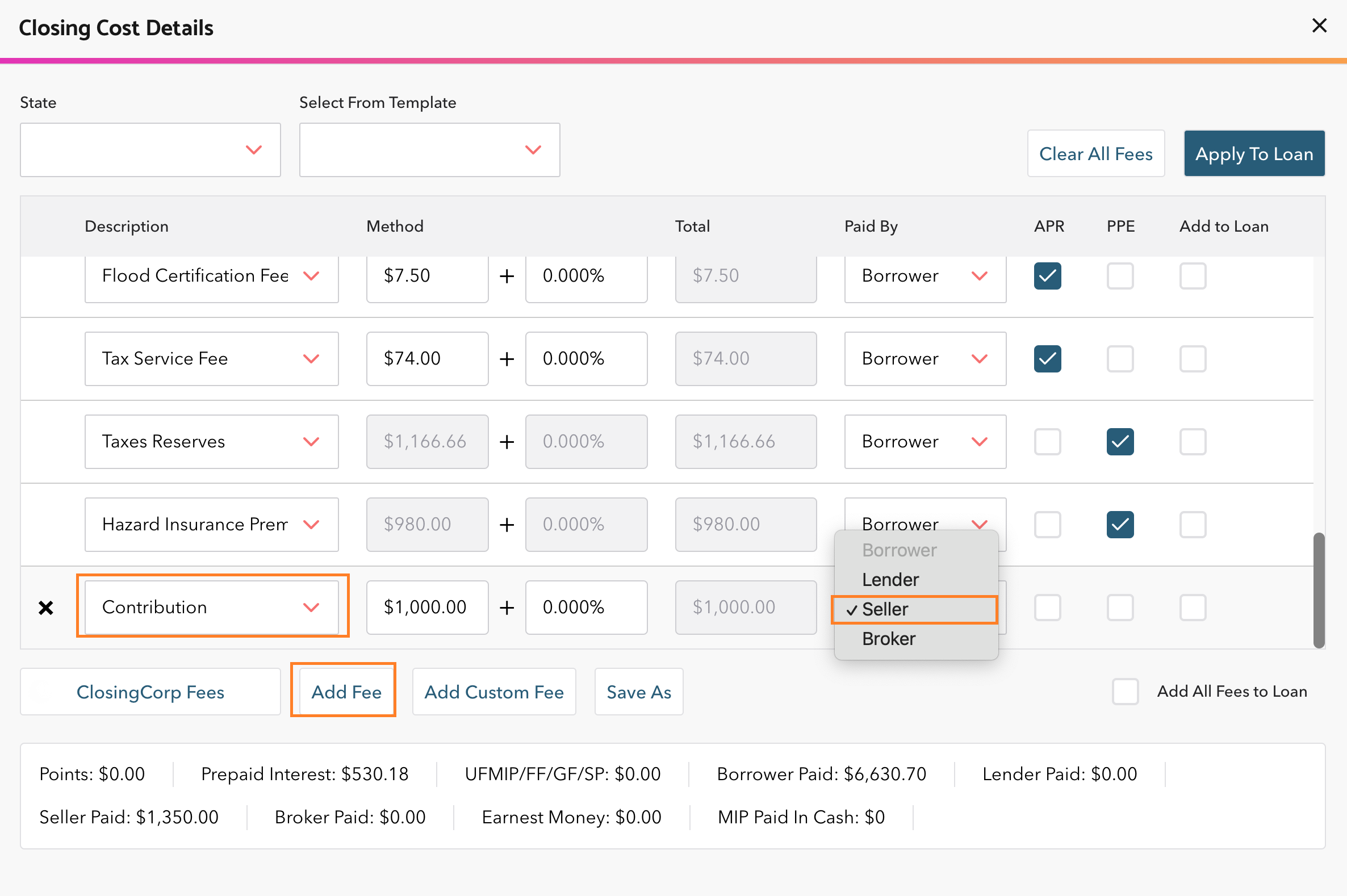This screenshot has height=896, width=1347.
Task: Close the Closing Cost Details dialog
Action: (x=1319, y=26)
